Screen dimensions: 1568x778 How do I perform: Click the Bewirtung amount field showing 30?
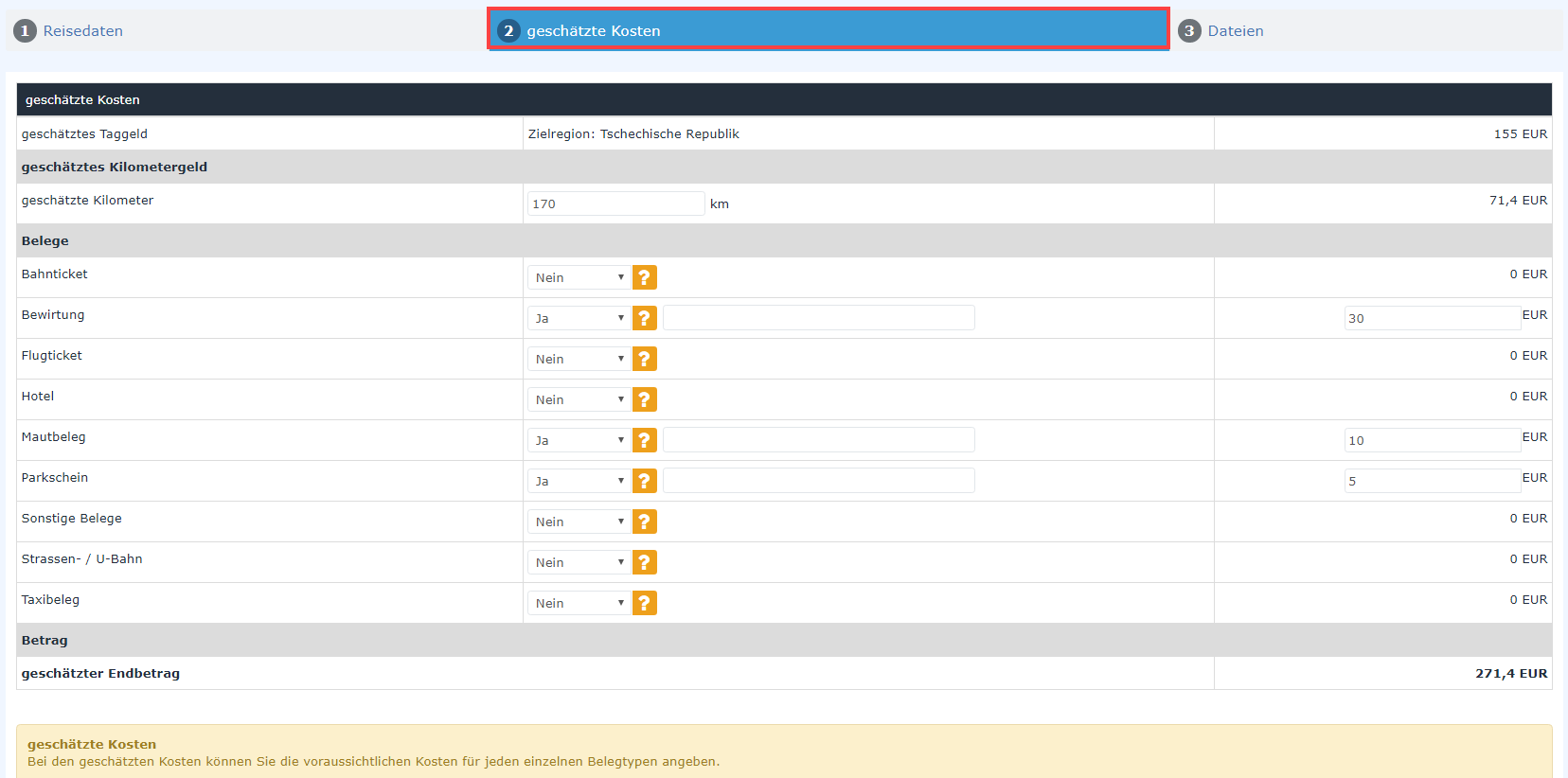coord(1431,318)
